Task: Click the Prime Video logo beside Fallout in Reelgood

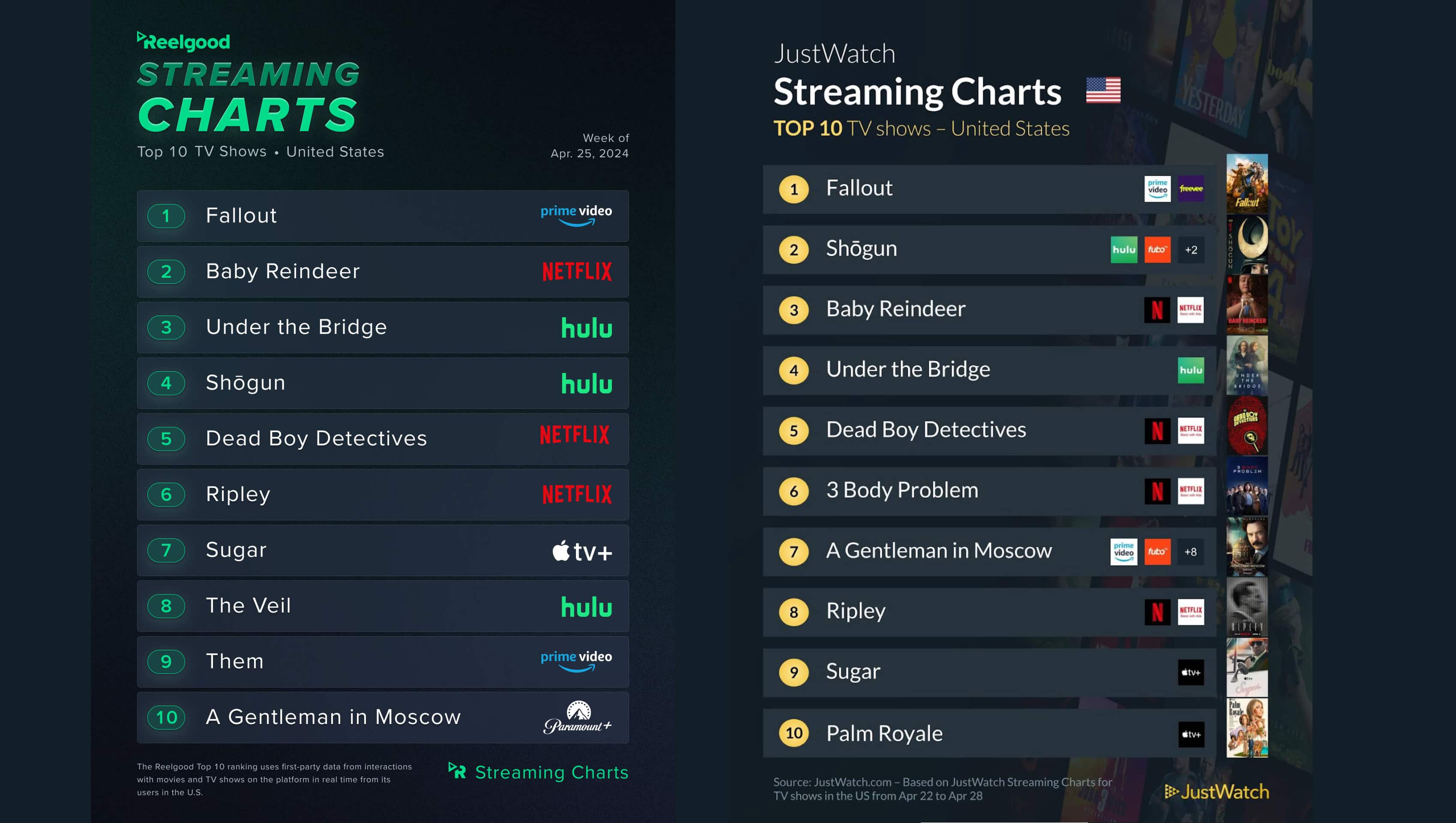Action: (x=576, y=215)
